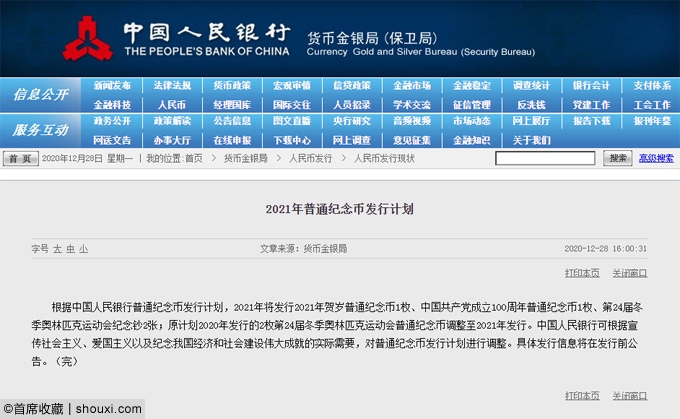Go to 音频视频 section
The width and height of the screenshot is (680, 419).
412,121
